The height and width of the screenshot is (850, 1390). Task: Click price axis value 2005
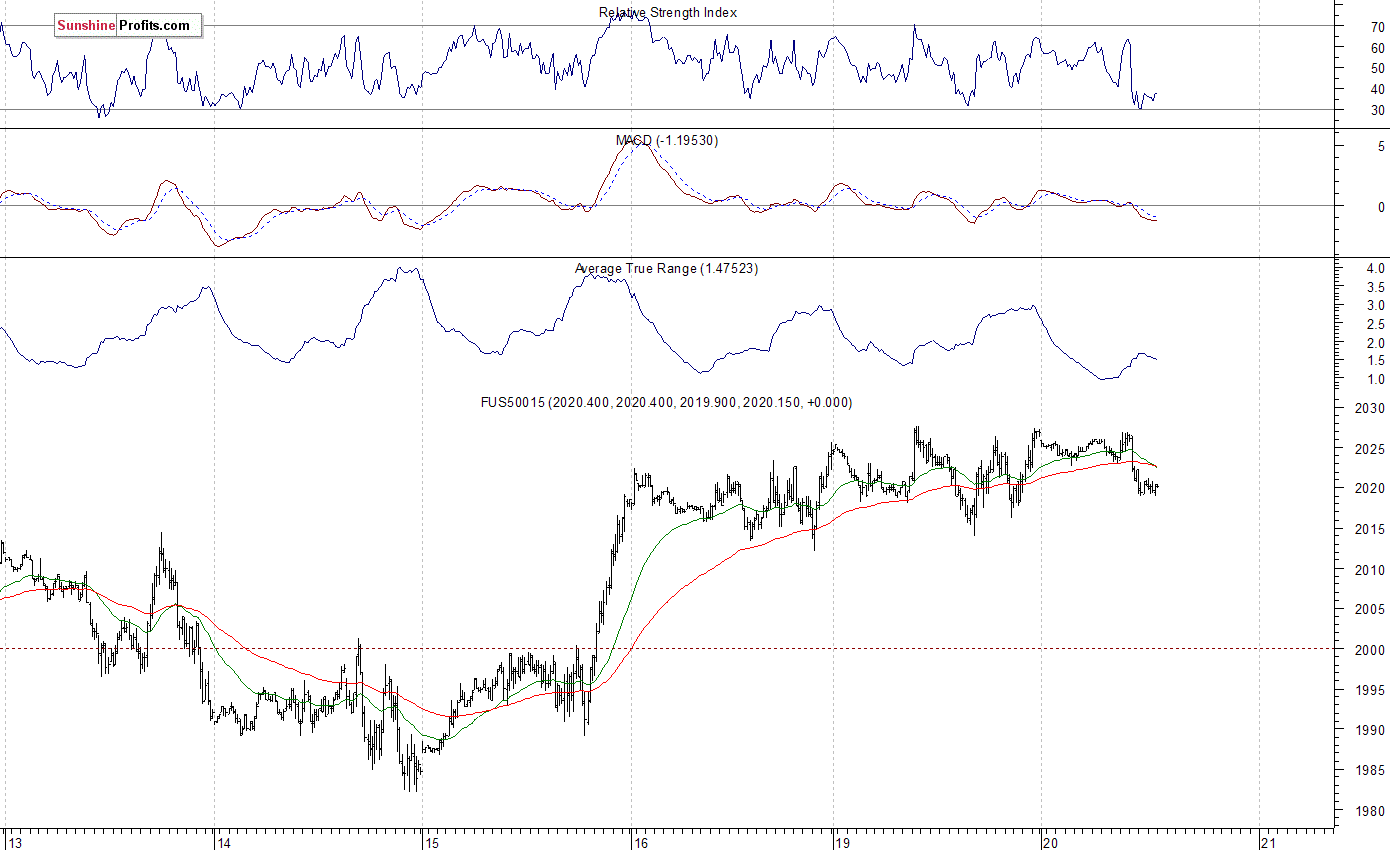point(1371,610)
